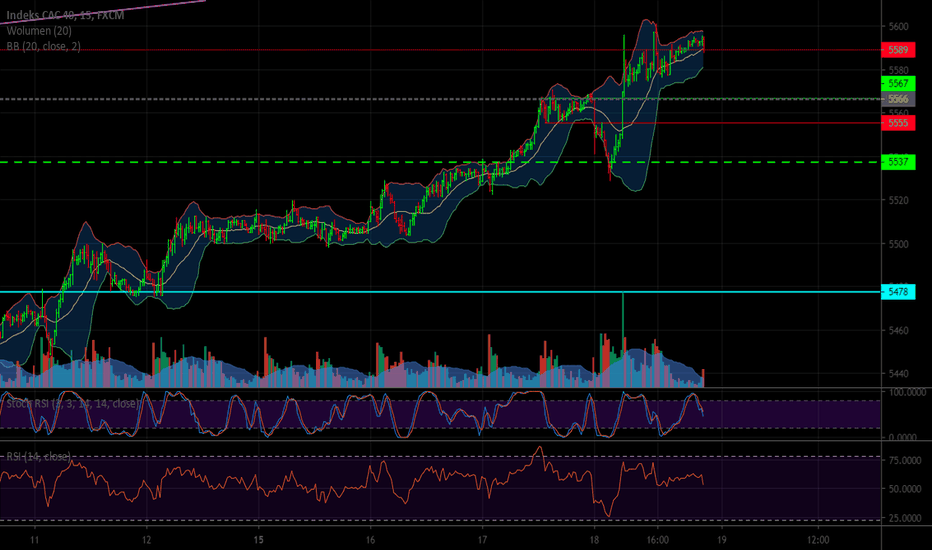
Task: Click the Stoch RSI indicator label
Action: pos(73,404)
